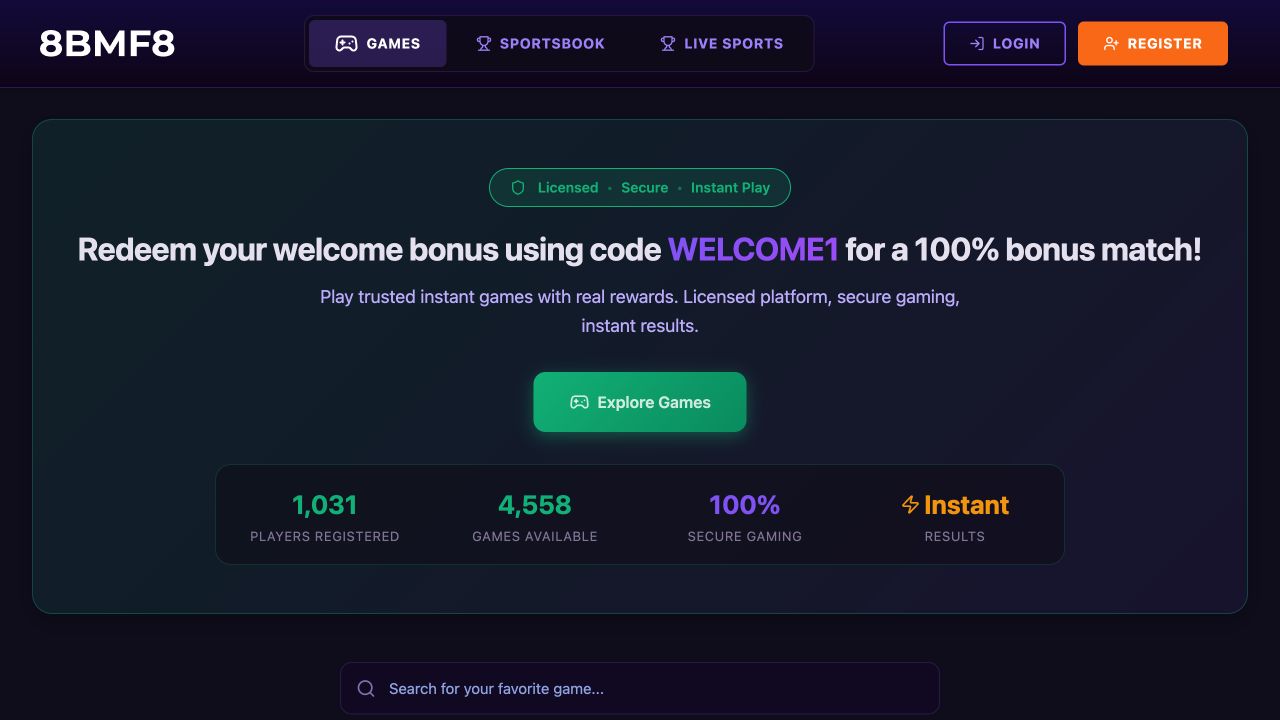1280x720 pixels.
Task: Click the trophy icon beside Sportsbook
Action: coord(484,44)
